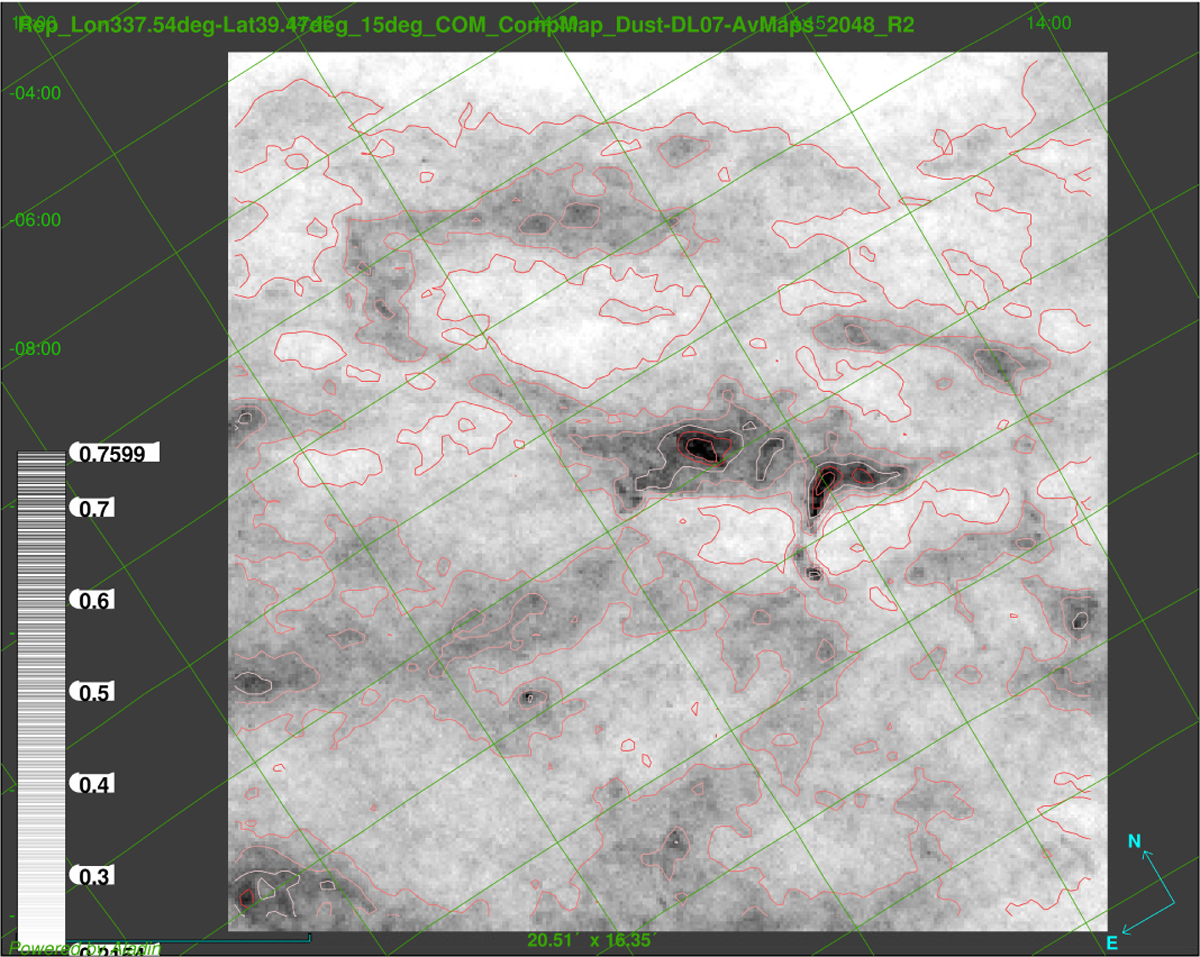
Task: Click the -08:00 declination grid label
Action: coord(35,349)
